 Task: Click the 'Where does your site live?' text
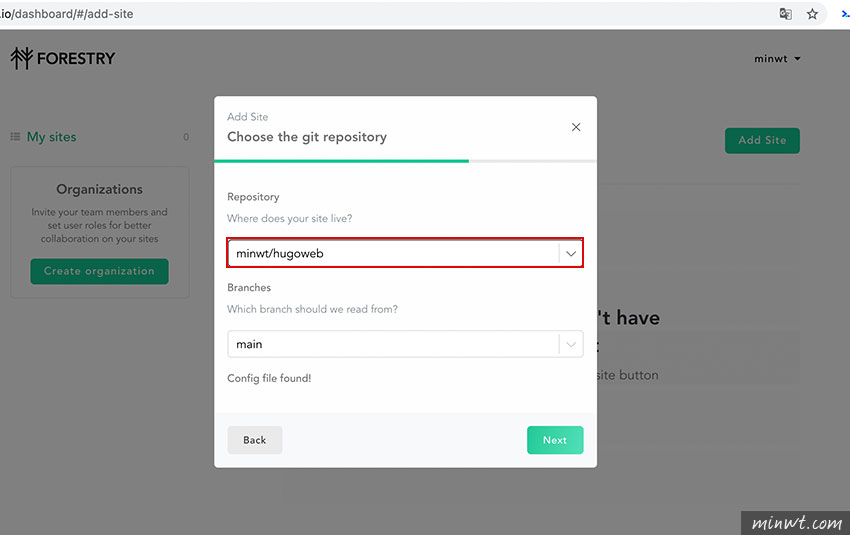pos(289,218)
